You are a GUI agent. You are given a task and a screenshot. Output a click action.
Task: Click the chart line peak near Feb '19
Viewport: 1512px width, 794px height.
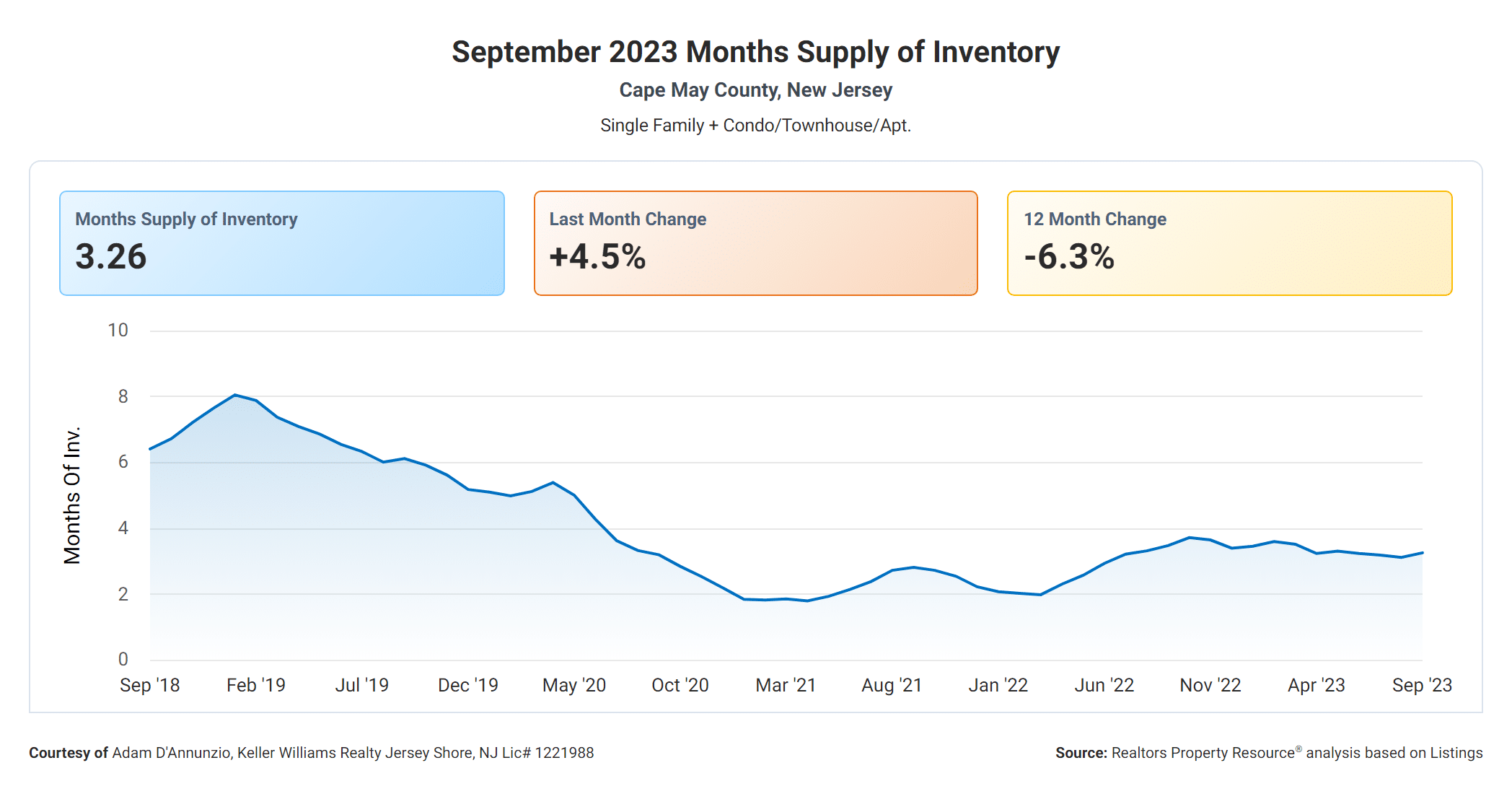(x=235, y=395)
